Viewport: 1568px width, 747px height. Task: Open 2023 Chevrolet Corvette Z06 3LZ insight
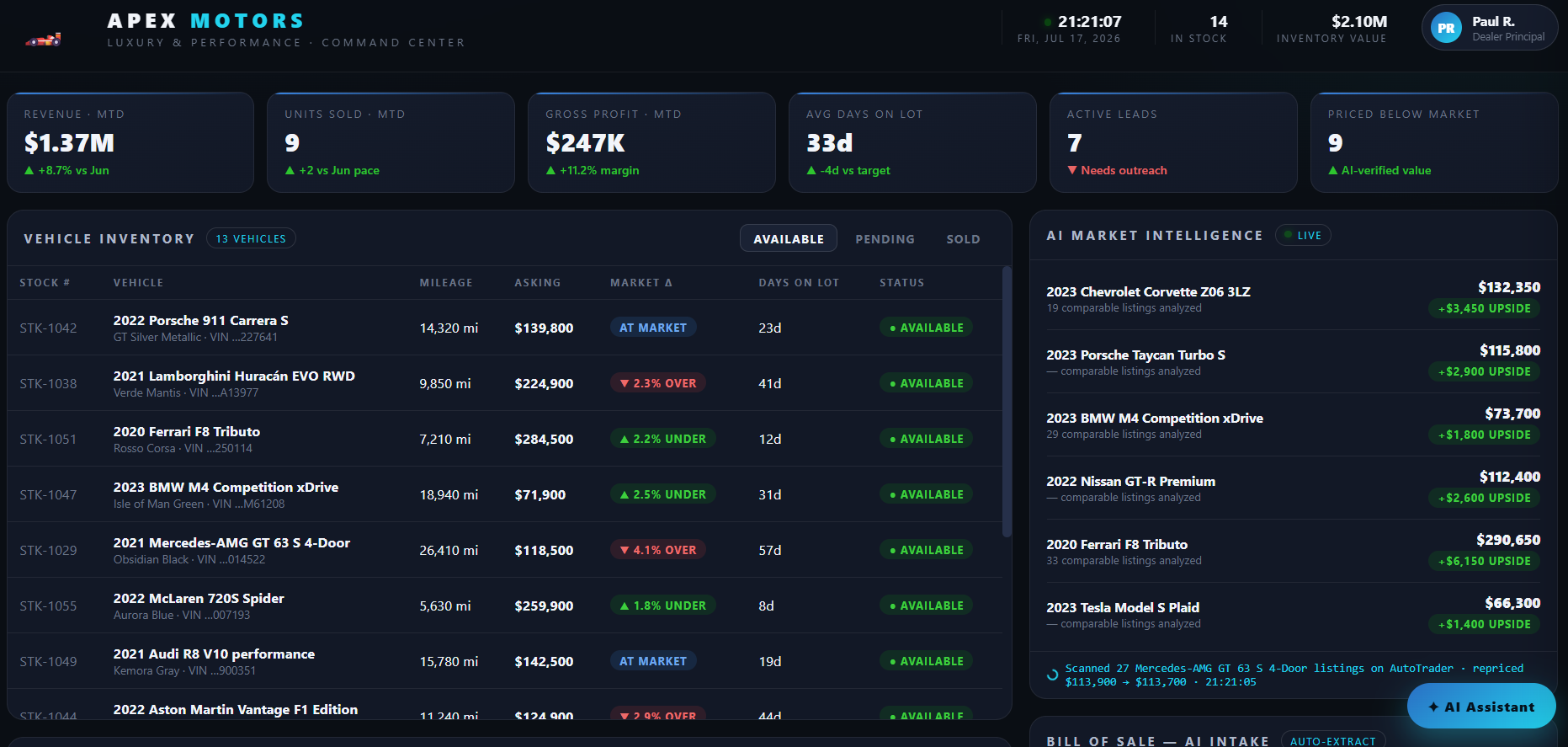(x=1293, y=298)
